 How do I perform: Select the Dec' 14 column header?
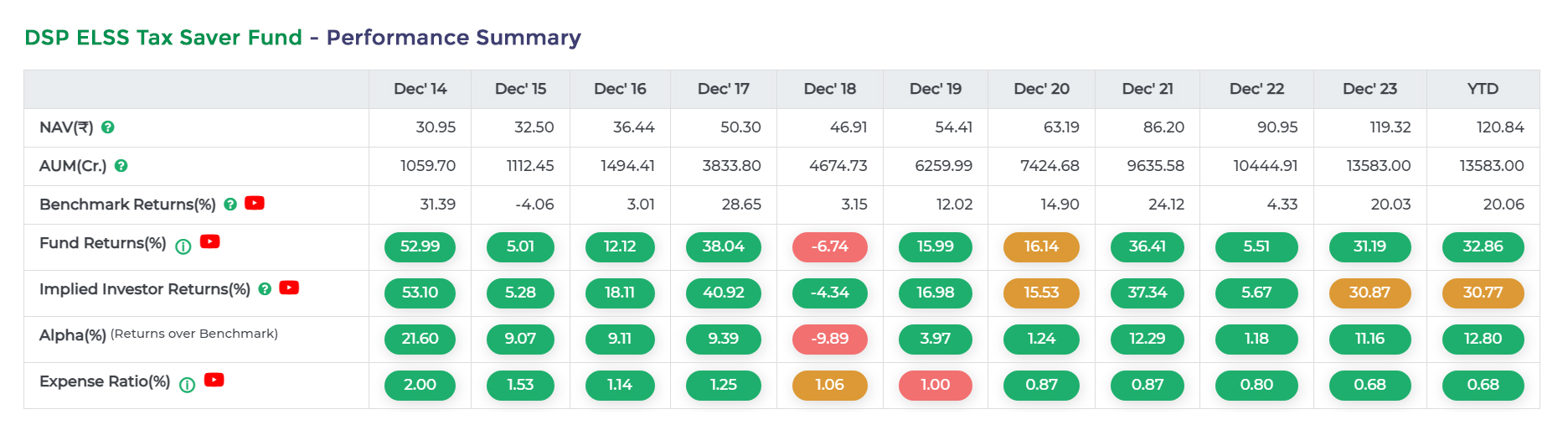click(420, 89)
